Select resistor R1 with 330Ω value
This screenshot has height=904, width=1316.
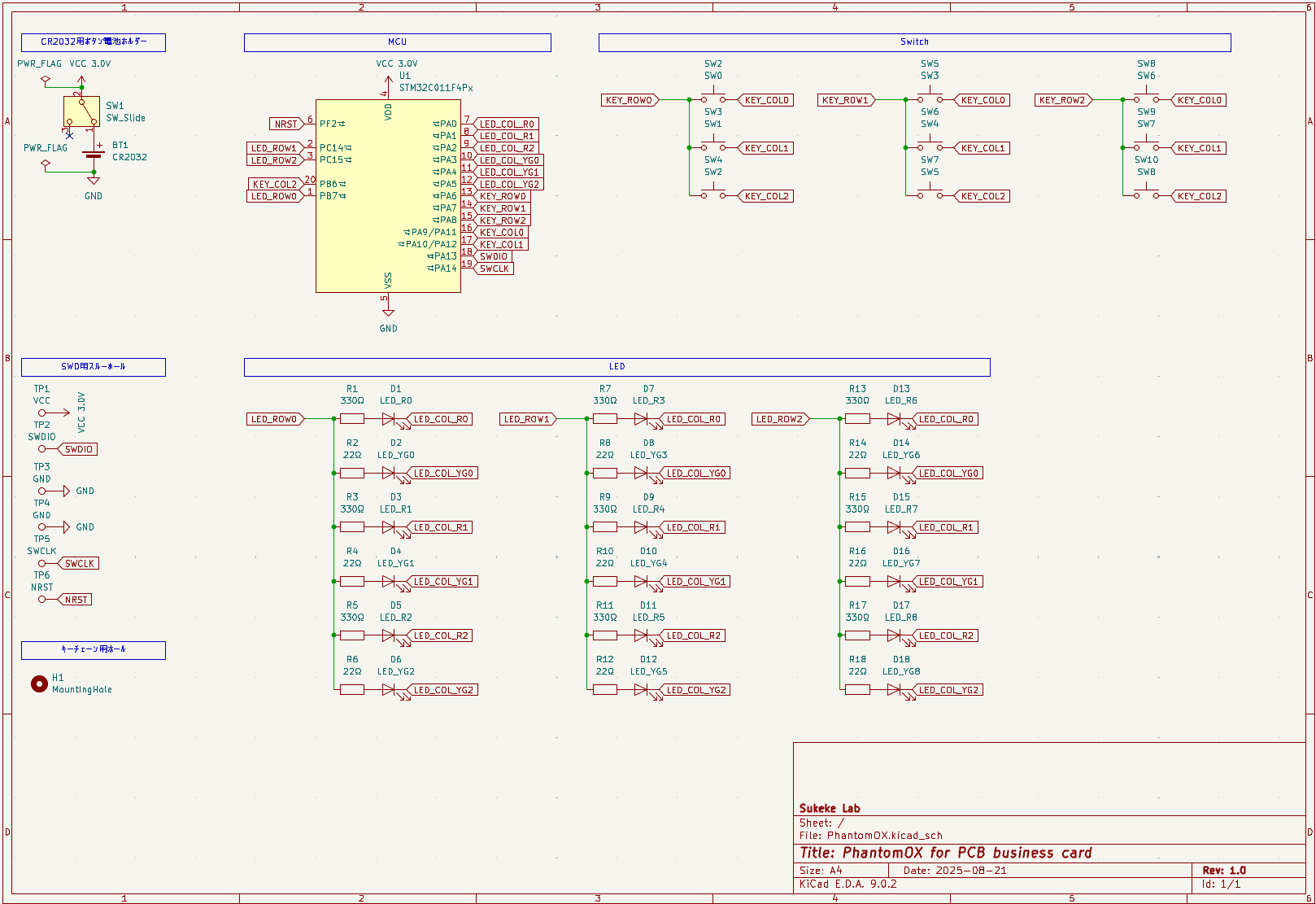coord(352,418)
